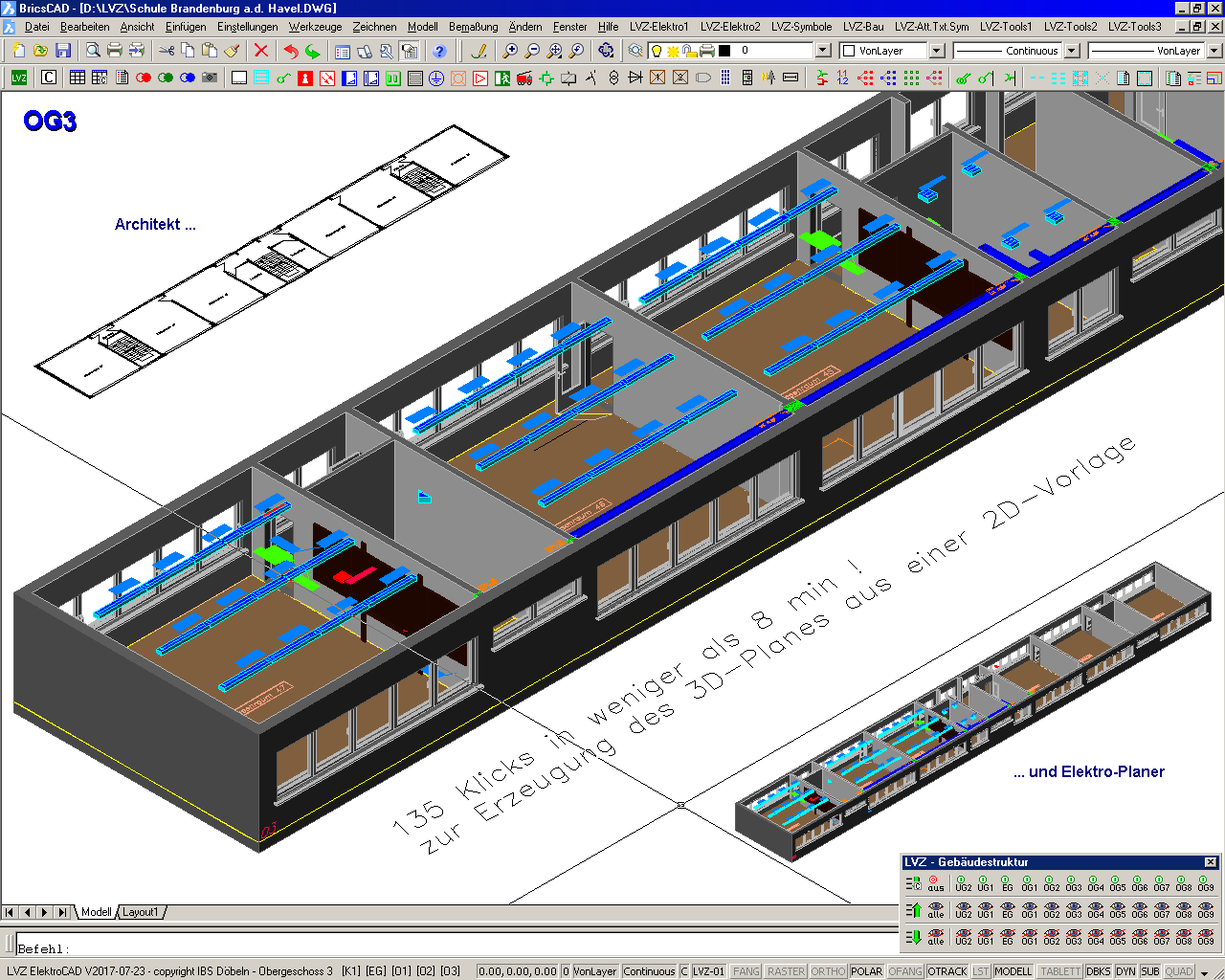Open status bar options arrow at far right
The height and width of the screenshot is (980, 1225).
[1205, 972]
